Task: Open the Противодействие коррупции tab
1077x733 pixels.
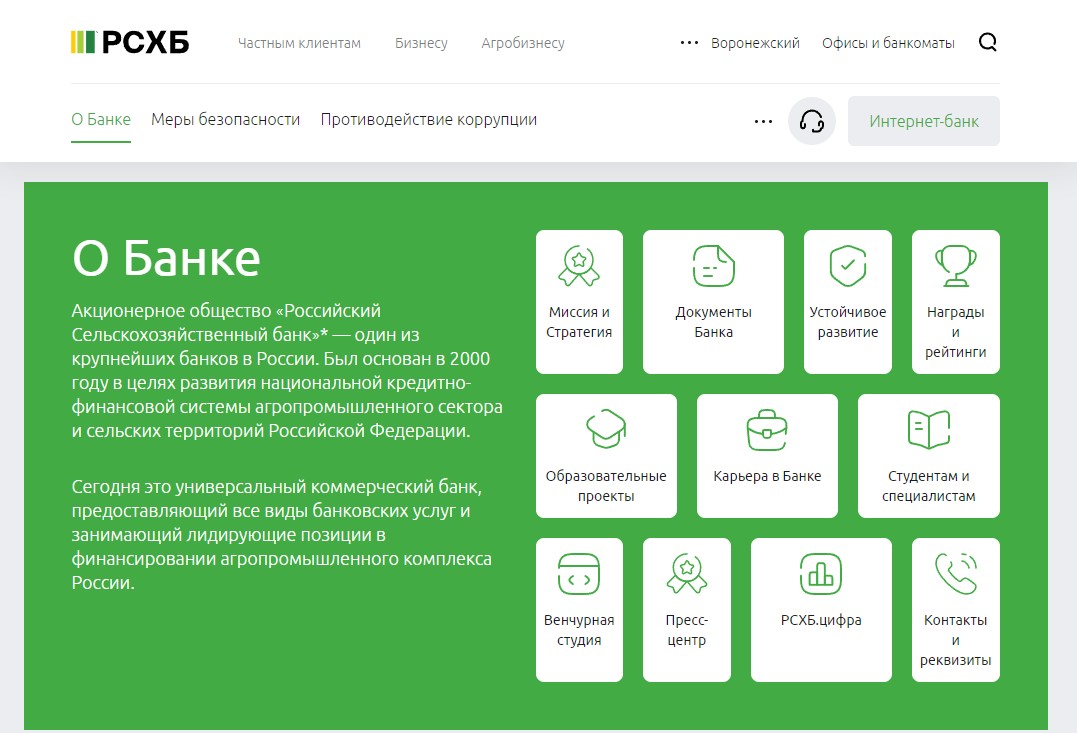Action: click(x=428, y=120)
